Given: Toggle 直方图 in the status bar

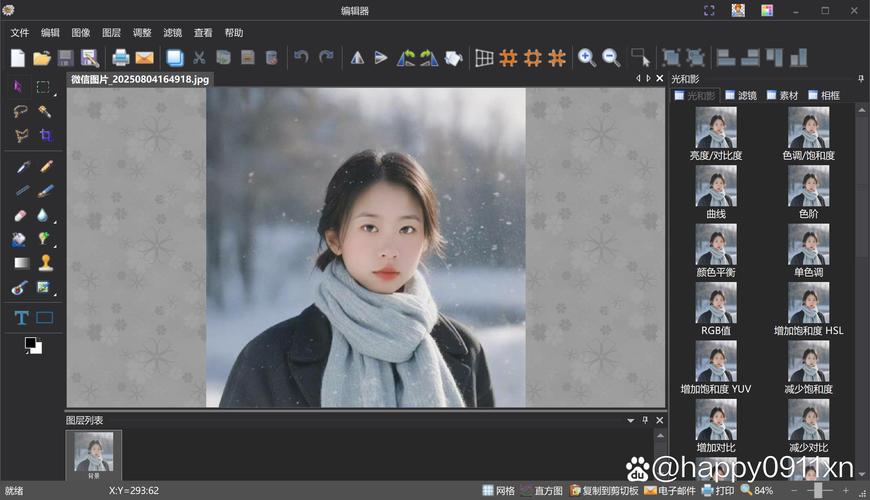Looking at the screenshot, I should (542, 491).
